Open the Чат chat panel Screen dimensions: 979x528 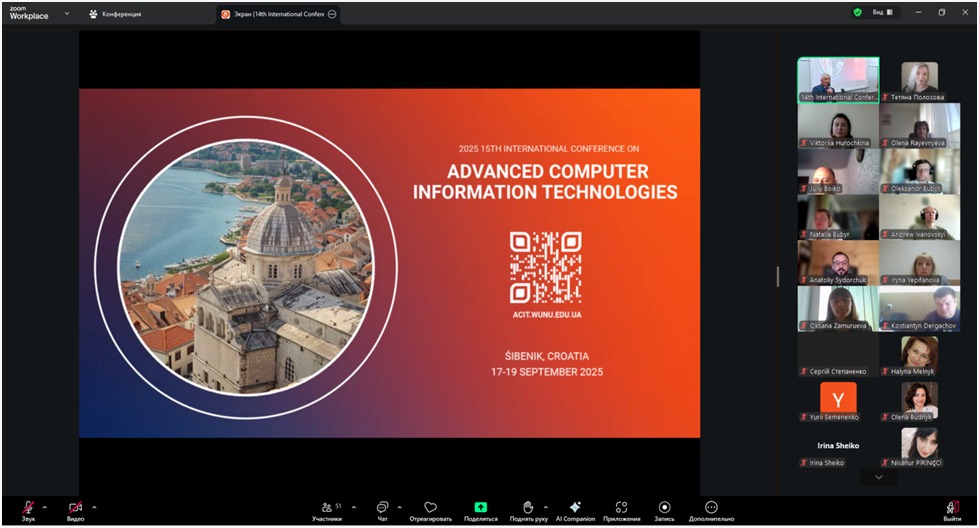(382, 508)
